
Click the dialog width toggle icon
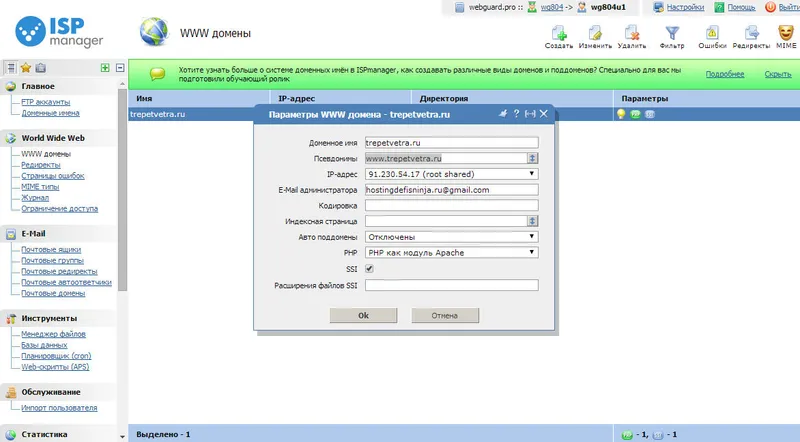tap(530, 114)
